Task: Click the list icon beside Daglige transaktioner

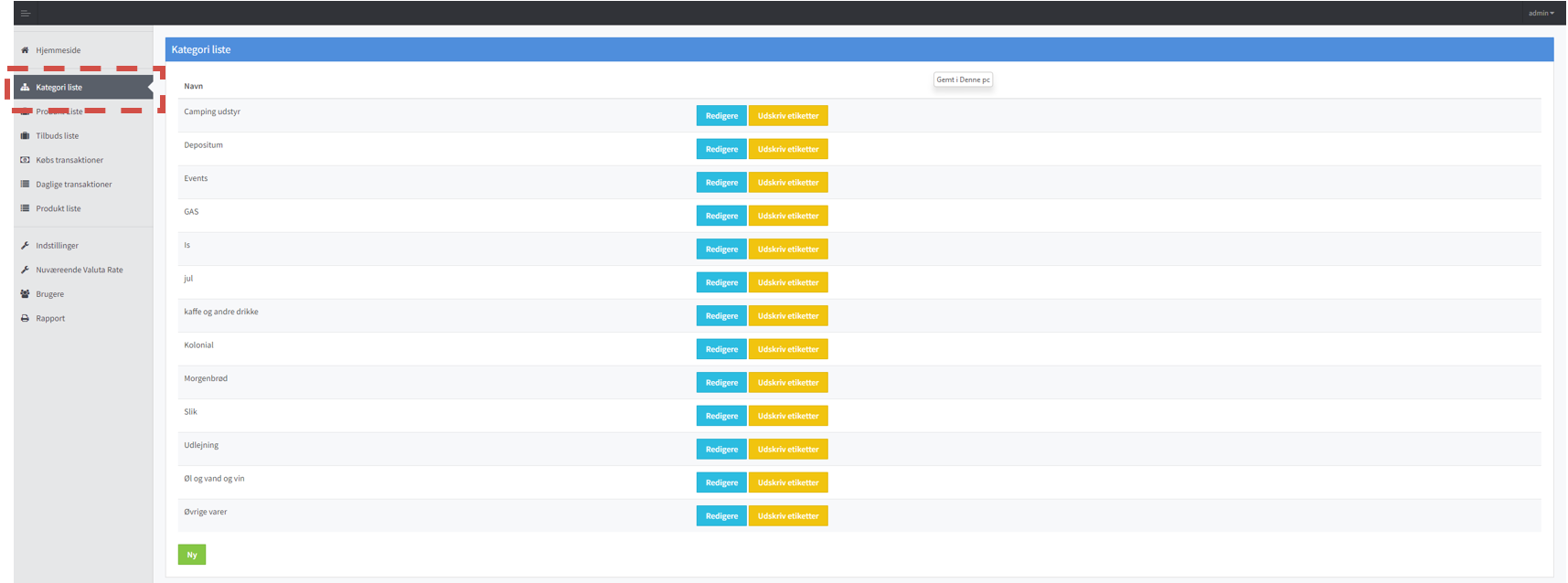Action: (x=25, y=185)
